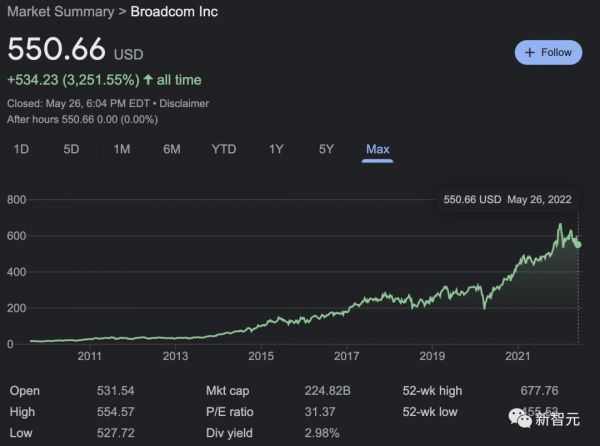Show the YTD price range

click(x=224, y=149)
